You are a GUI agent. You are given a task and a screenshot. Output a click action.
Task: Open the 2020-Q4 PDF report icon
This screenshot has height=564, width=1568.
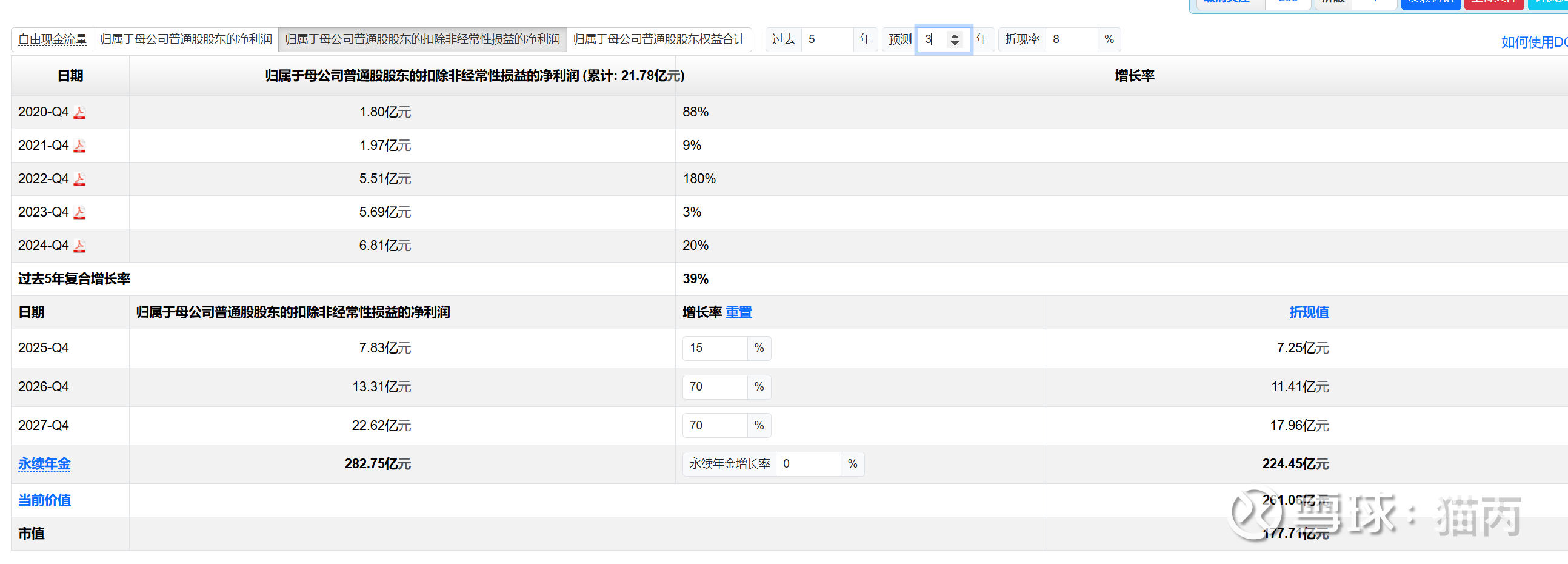click(x=80, y=113)
